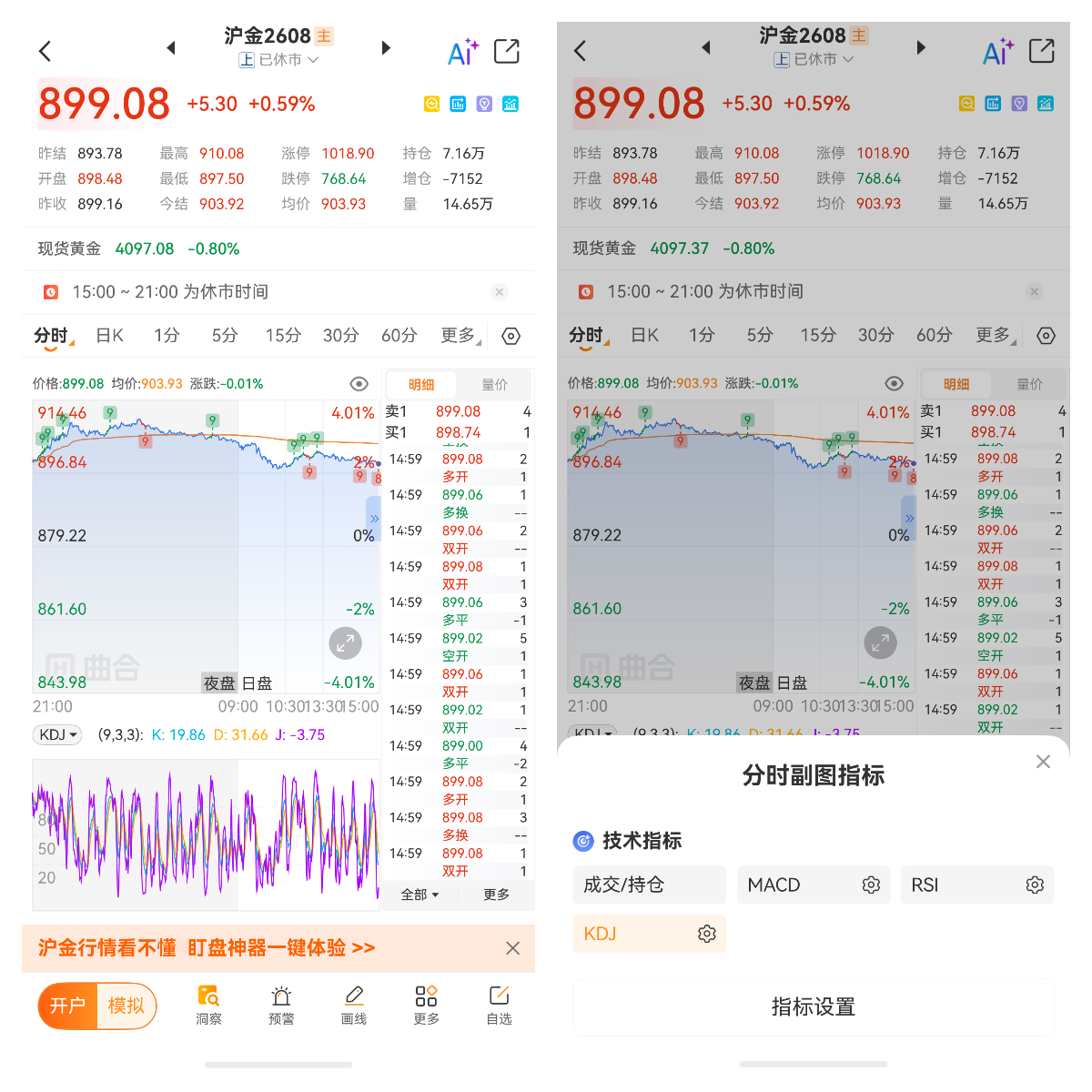This screenshot has height=1092, width=1092.
Task: Select RSI indicator in the sheet
Action: (977, 885)
